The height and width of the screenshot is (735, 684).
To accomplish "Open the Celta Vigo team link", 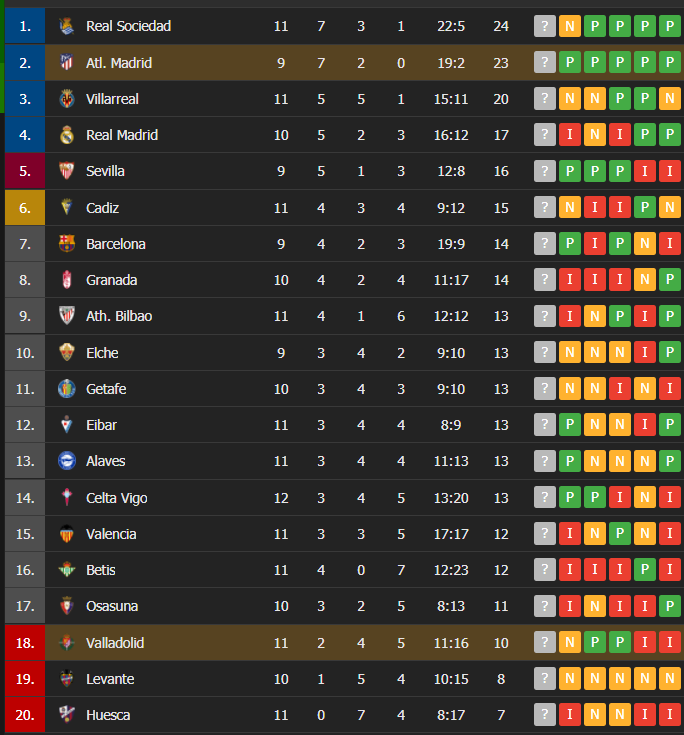I will click(117, 498).
